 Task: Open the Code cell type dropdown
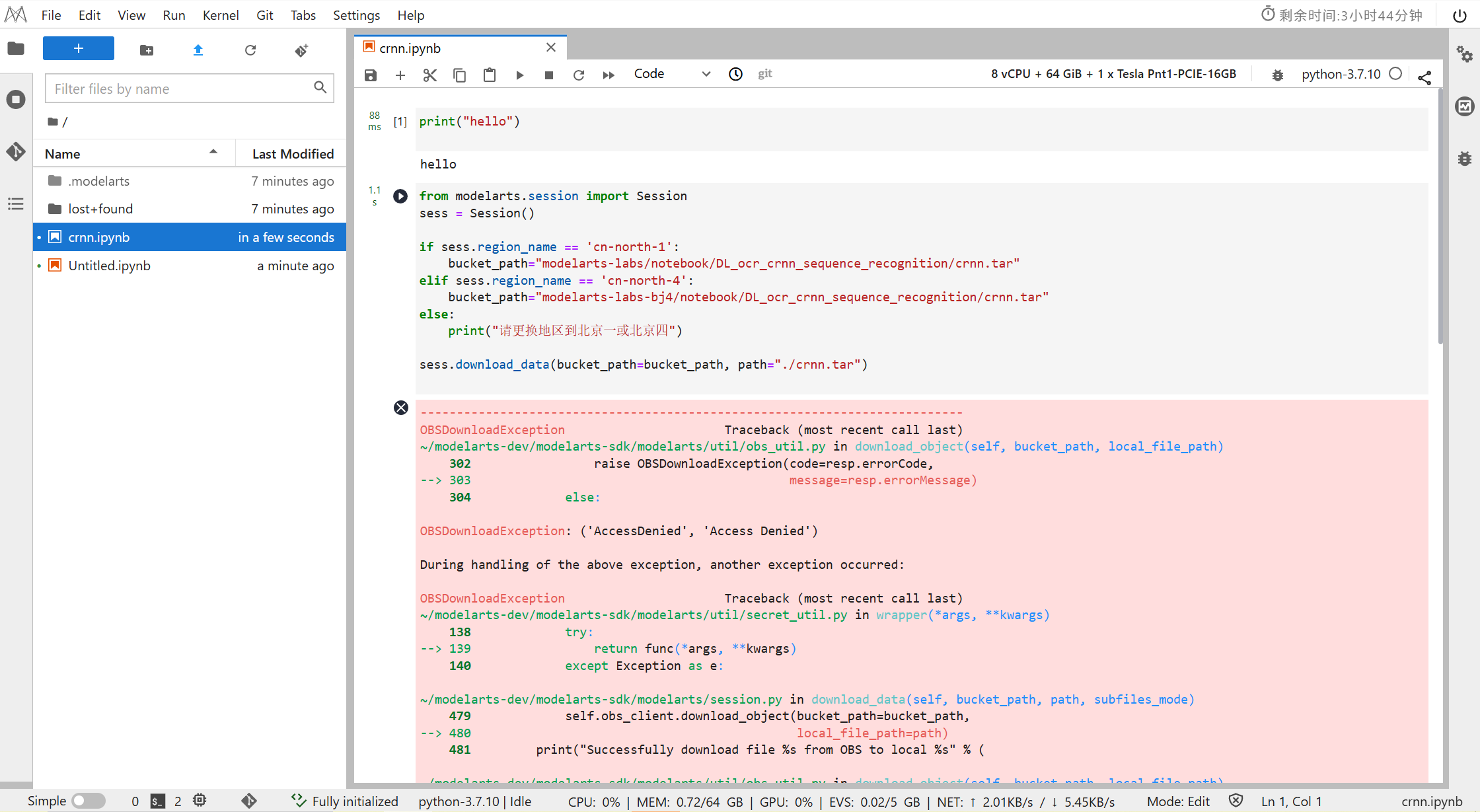671,74
